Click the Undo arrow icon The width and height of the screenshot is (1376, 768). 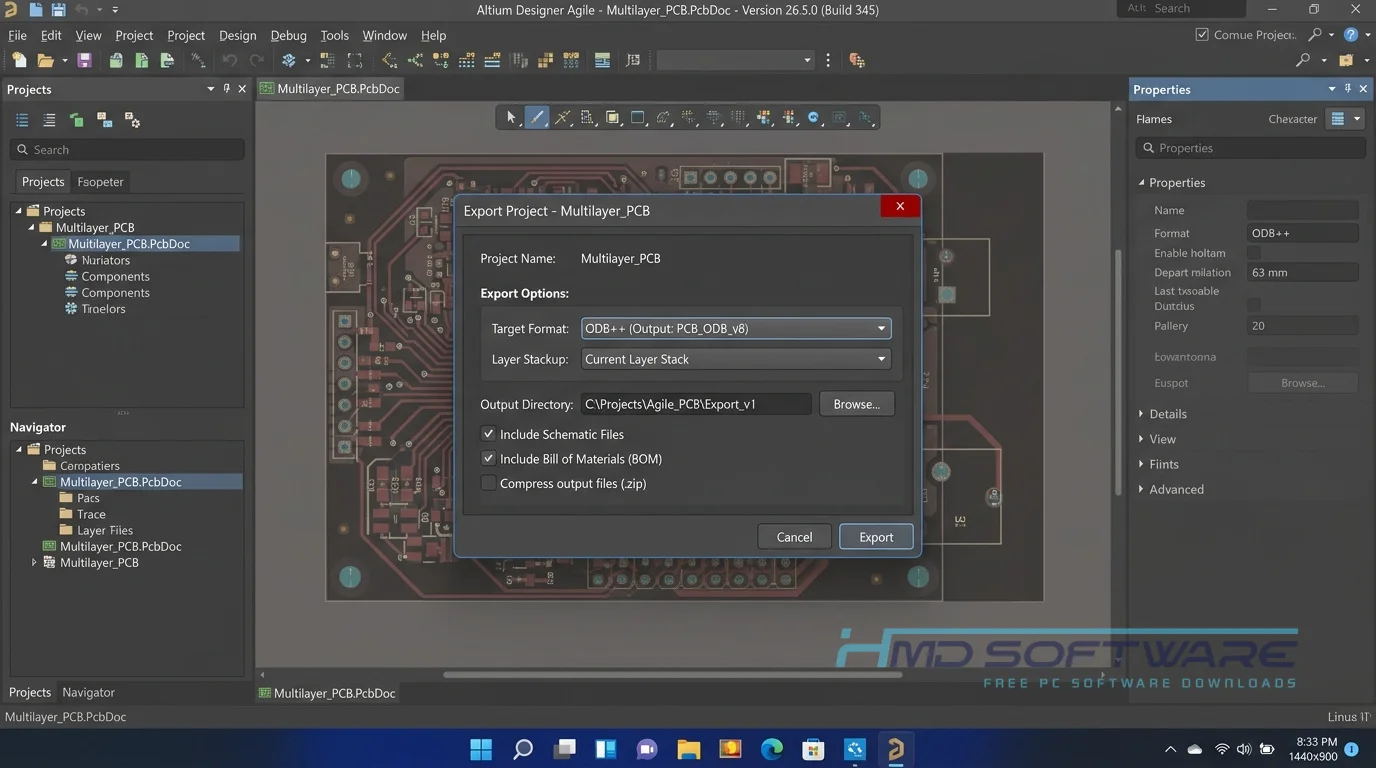click(230, 60)
